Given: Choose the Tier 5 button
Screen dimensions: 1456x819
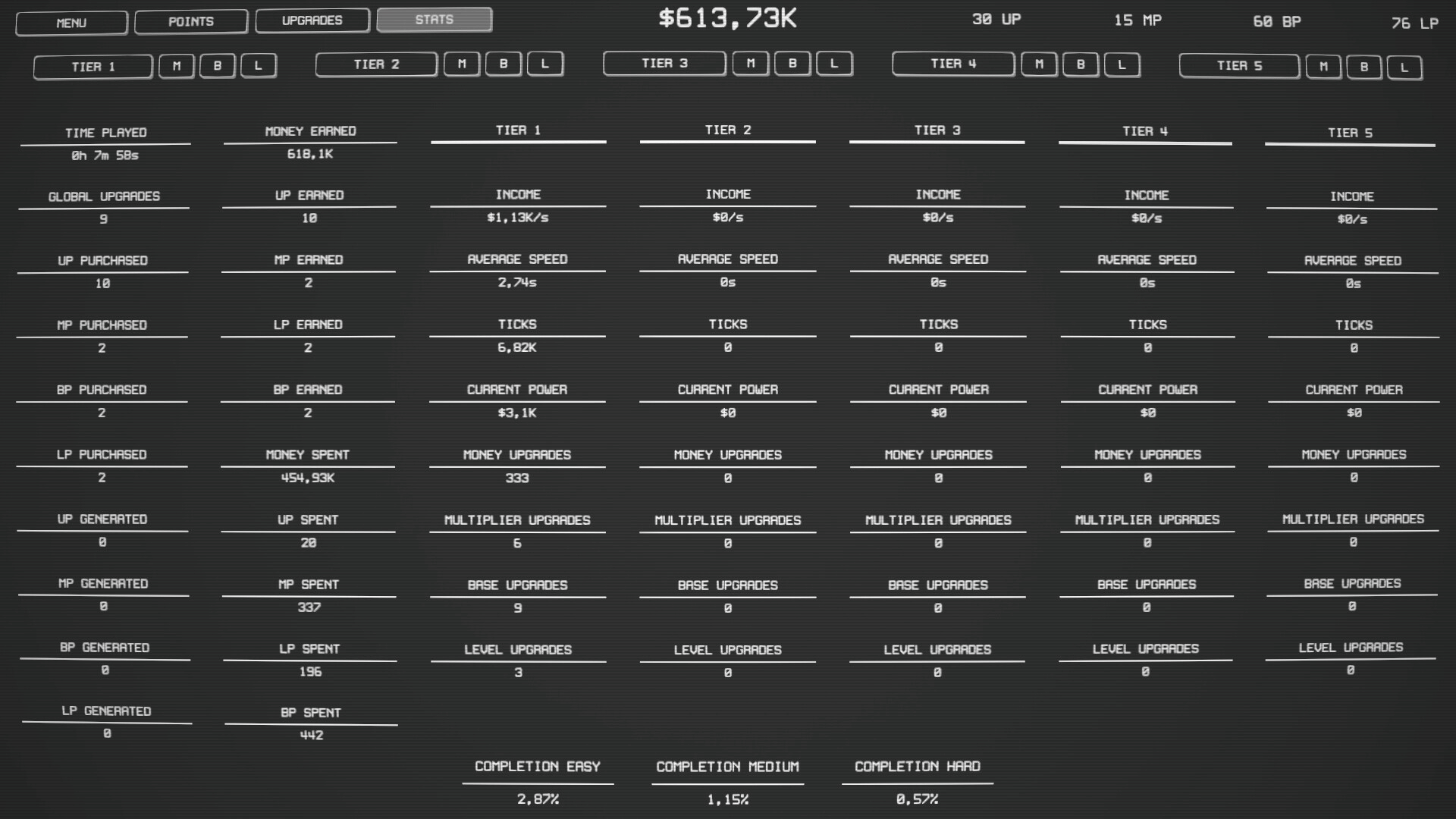Looking at the screenshot, I should [1239, 66].
